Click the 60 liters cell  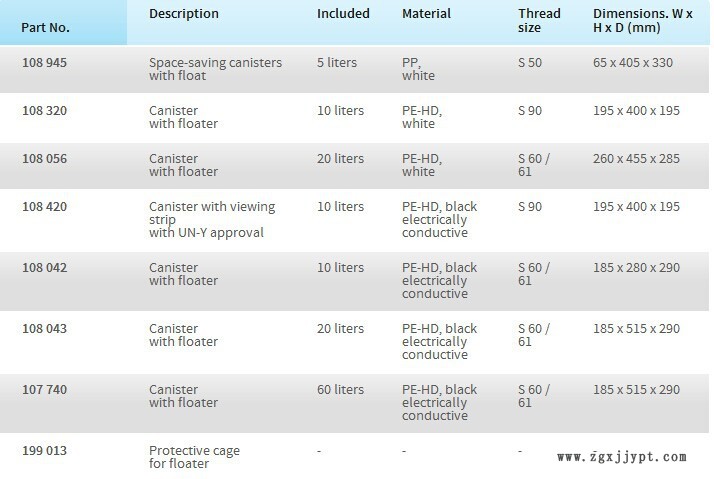tap(341, 390)
